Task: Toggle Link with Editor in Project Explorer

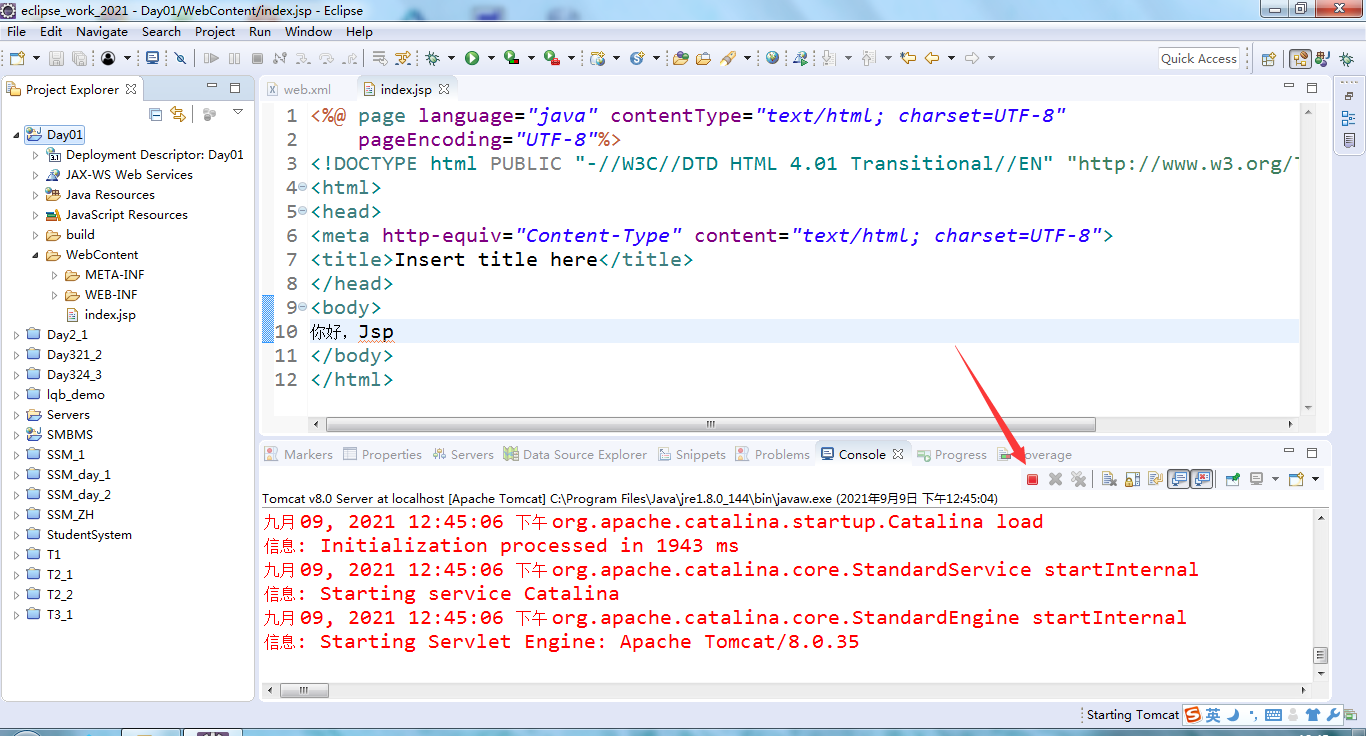Action: click(x=178, y=114)
